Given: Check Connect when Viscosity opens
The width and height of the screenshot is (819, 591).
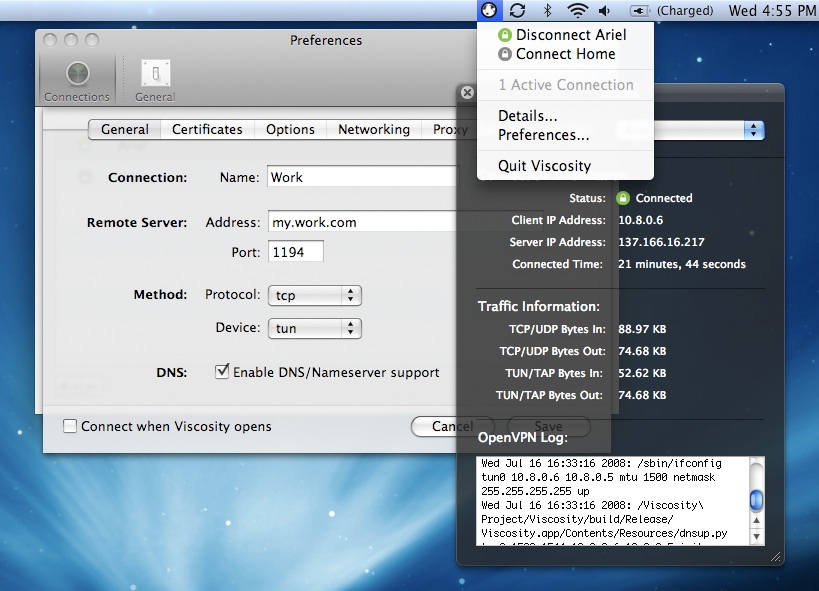Looking at the screenshot, I should [69, 426].
